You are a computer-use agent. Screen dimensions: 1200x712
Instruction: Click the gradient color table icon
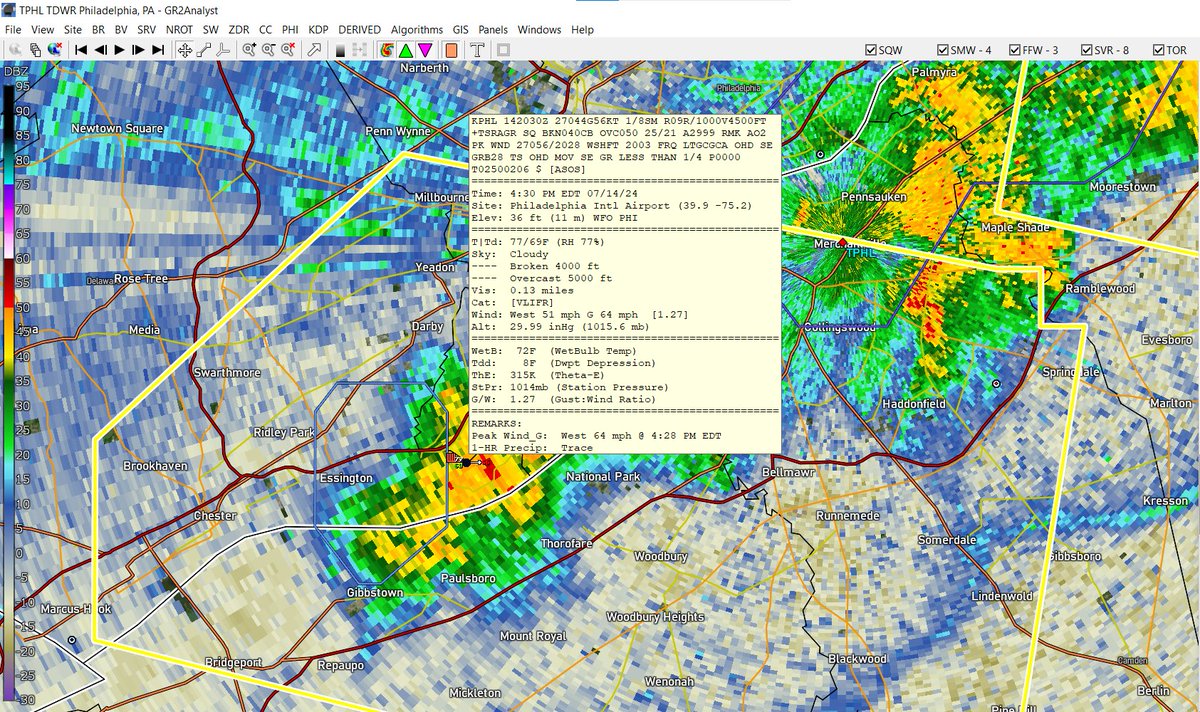(x=340, y=49)
